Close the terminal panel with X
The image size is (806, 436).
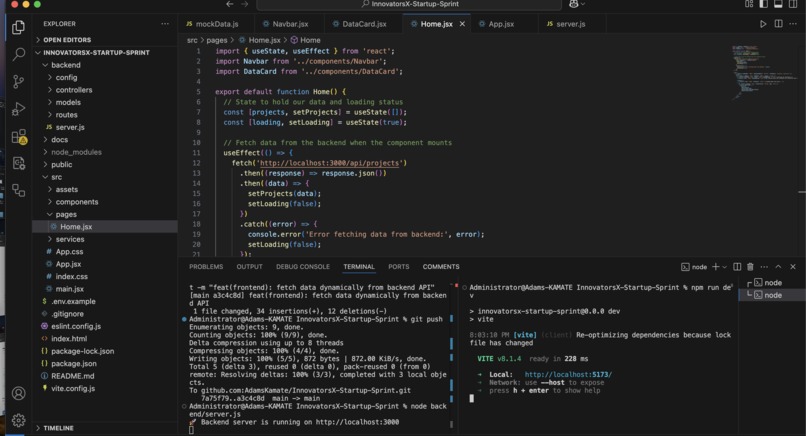[x=793, y=266]
